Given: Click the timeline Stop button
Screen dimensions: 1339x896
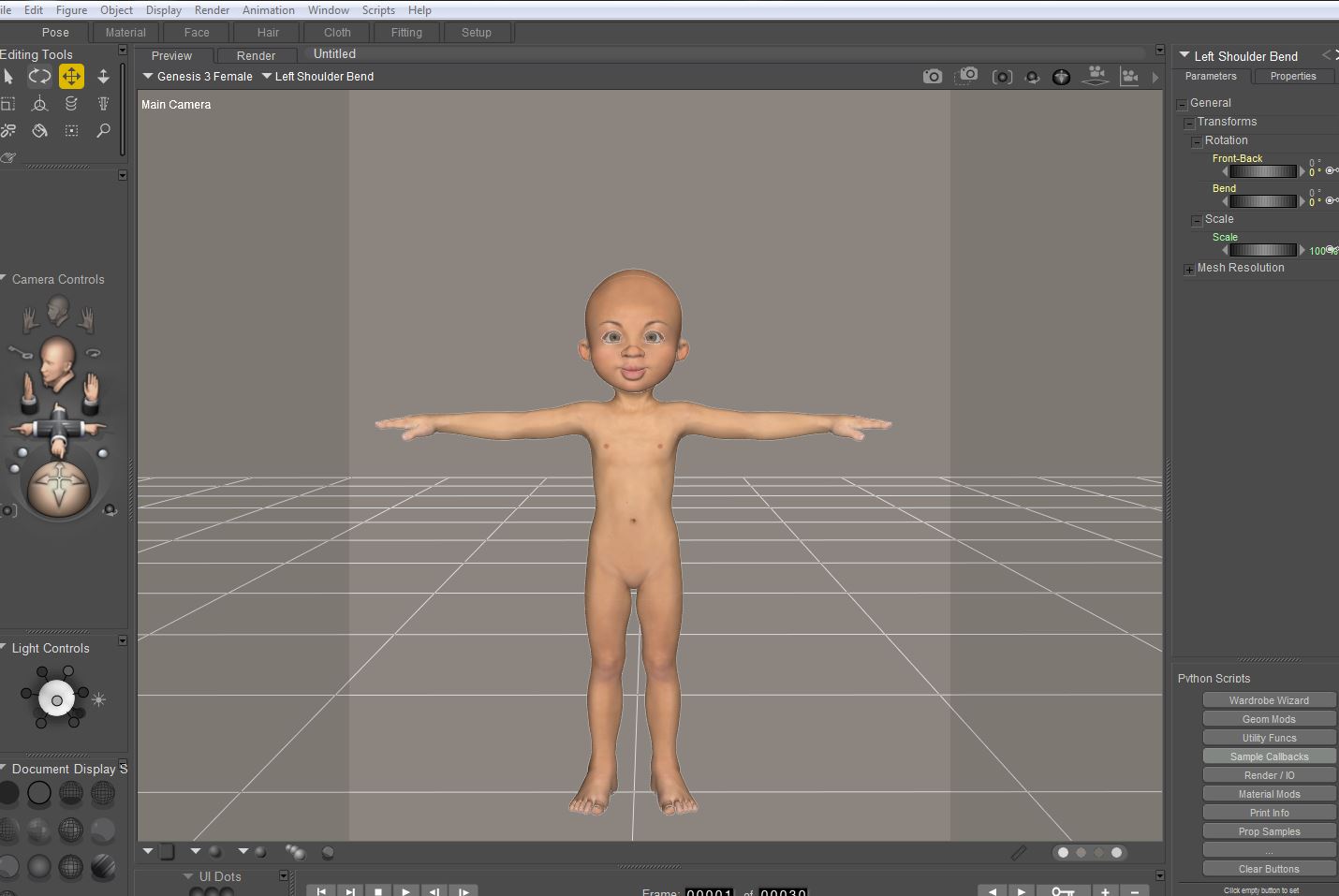Looking at the screenshot, I should (x=378, y=891).
